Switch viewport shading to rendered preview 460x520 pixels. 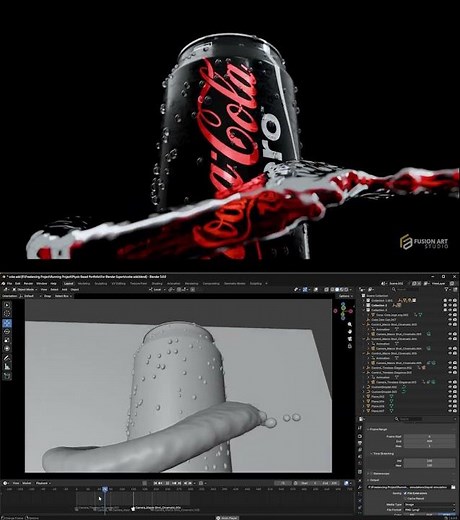click(346, 289)
